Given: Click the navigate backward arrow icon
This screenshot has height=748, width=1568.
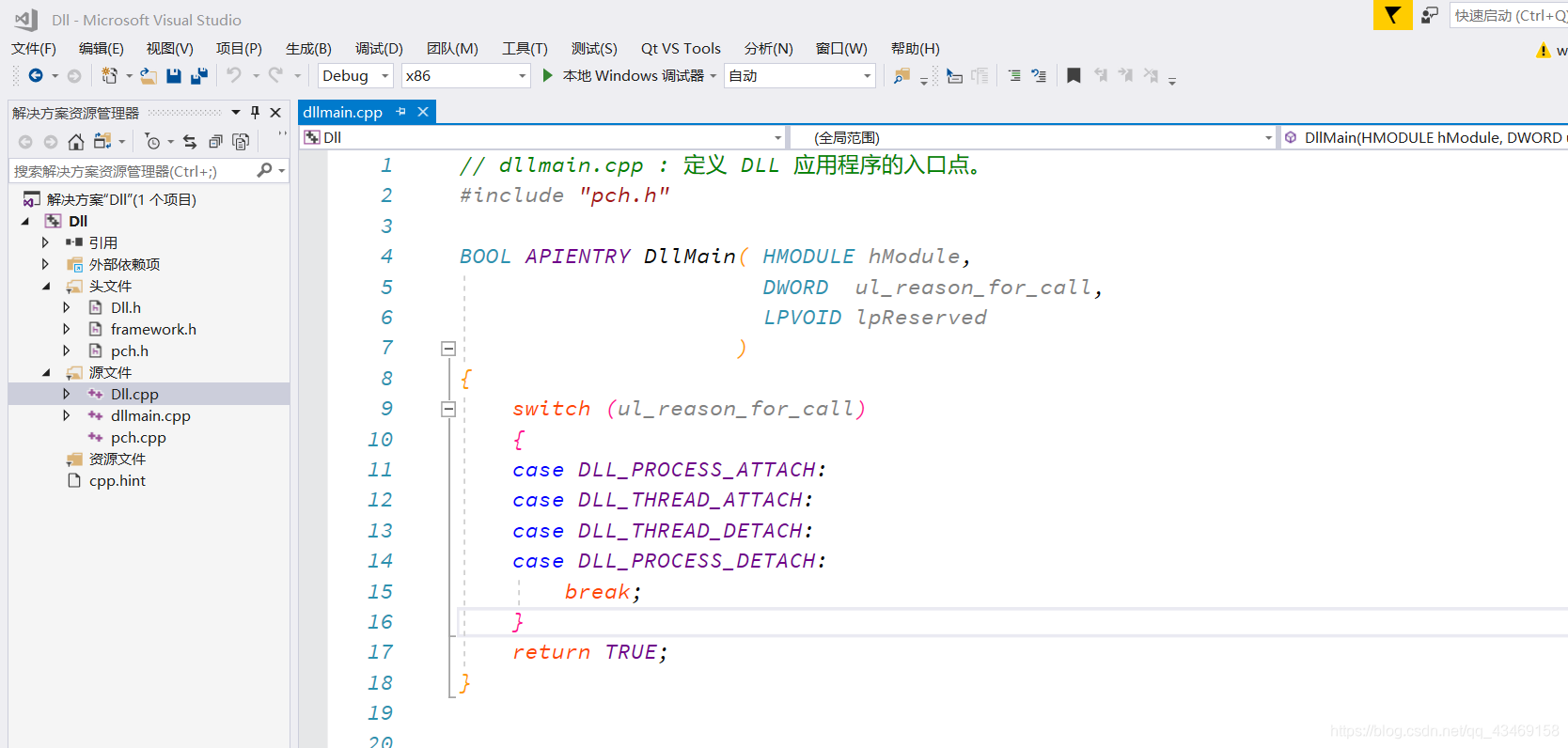Looking at the screenshot, I should (36, 75).
